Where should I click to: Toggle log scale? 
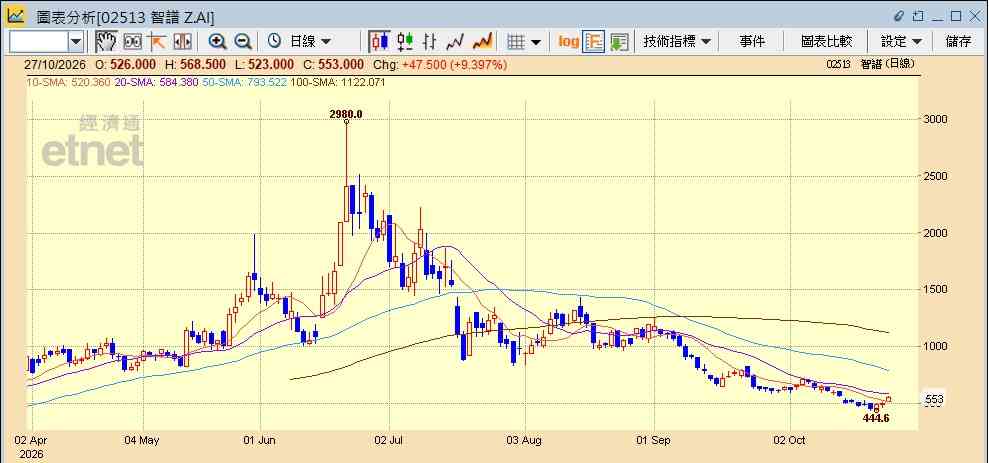pos(568,42)
